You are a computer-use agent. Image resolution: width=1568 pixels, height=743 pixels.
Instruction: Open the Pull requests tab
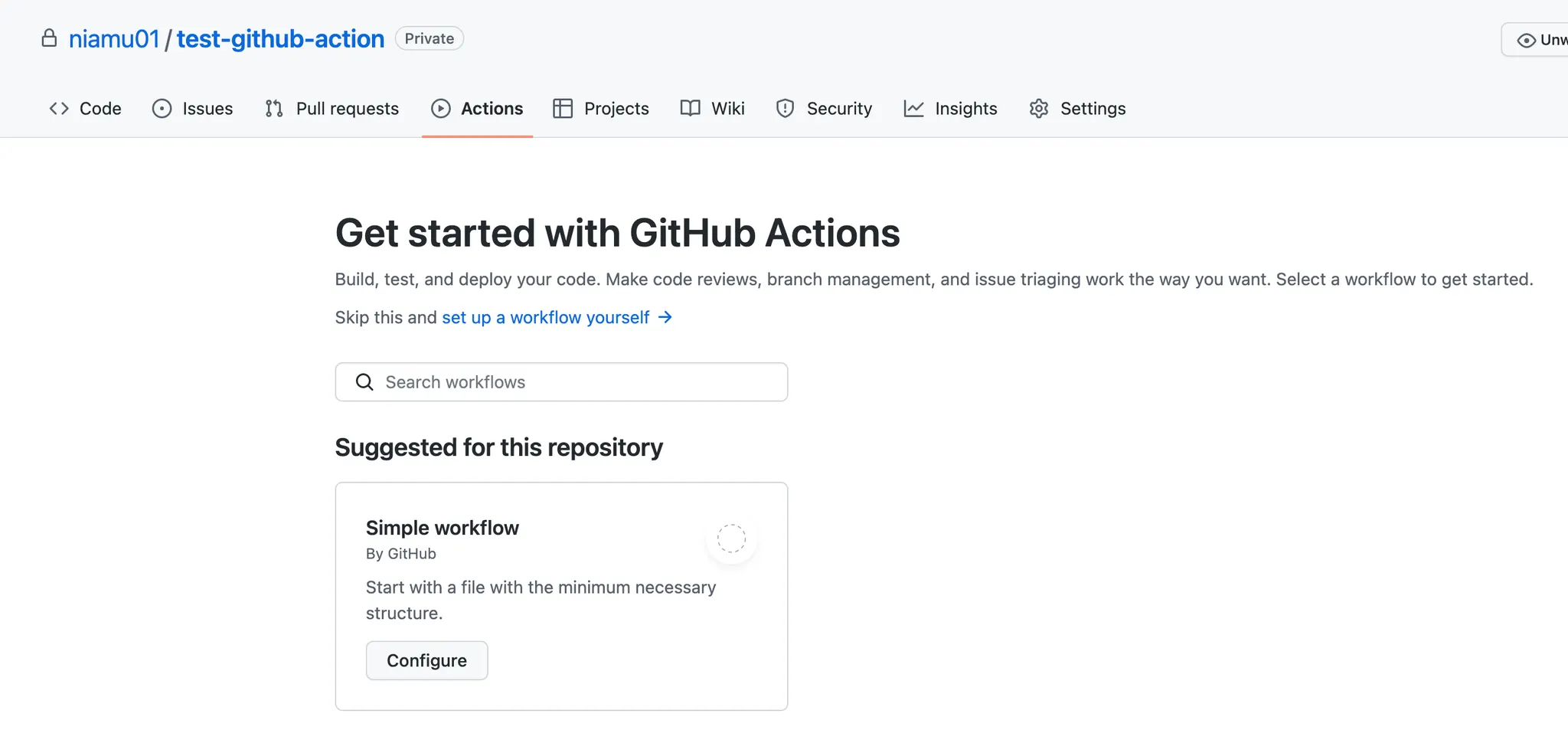347,109
